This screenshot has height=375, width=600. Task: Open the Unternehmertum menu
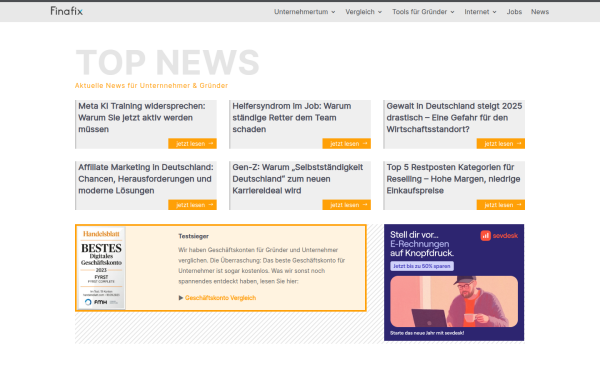(x=305, y=12)
